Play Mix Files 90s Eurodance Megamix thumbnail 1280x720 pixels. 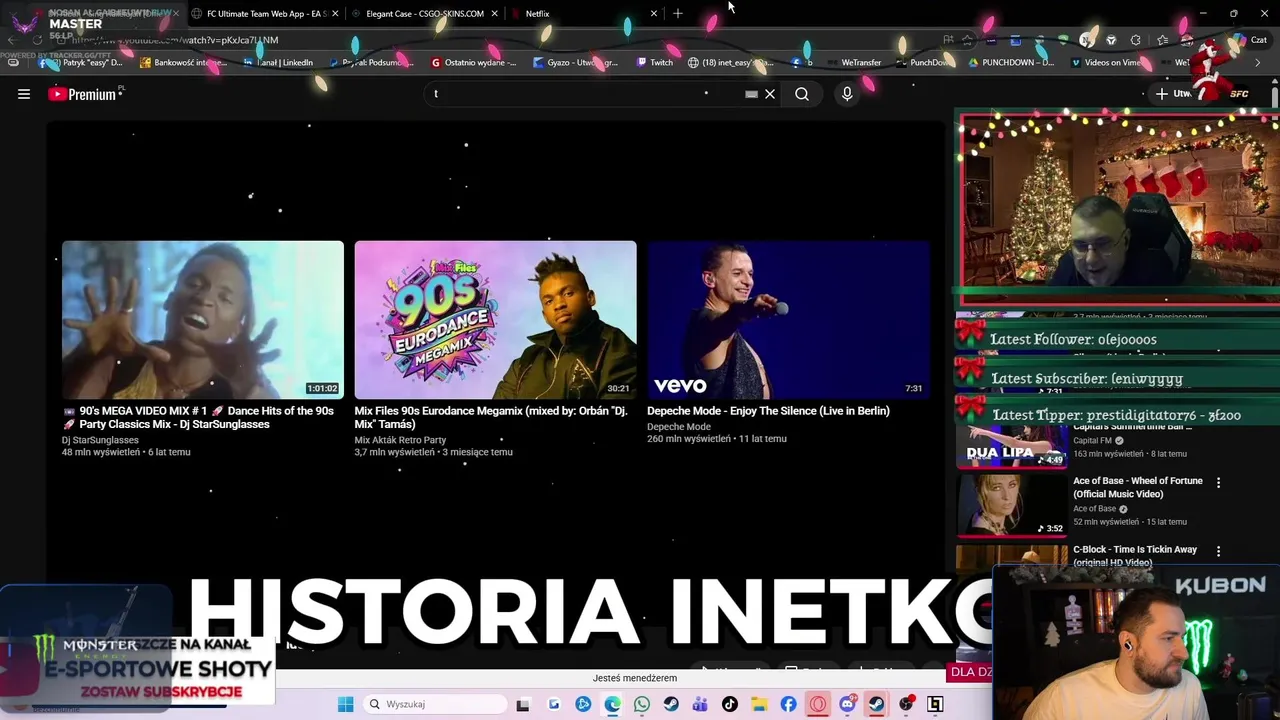[495, 320]
